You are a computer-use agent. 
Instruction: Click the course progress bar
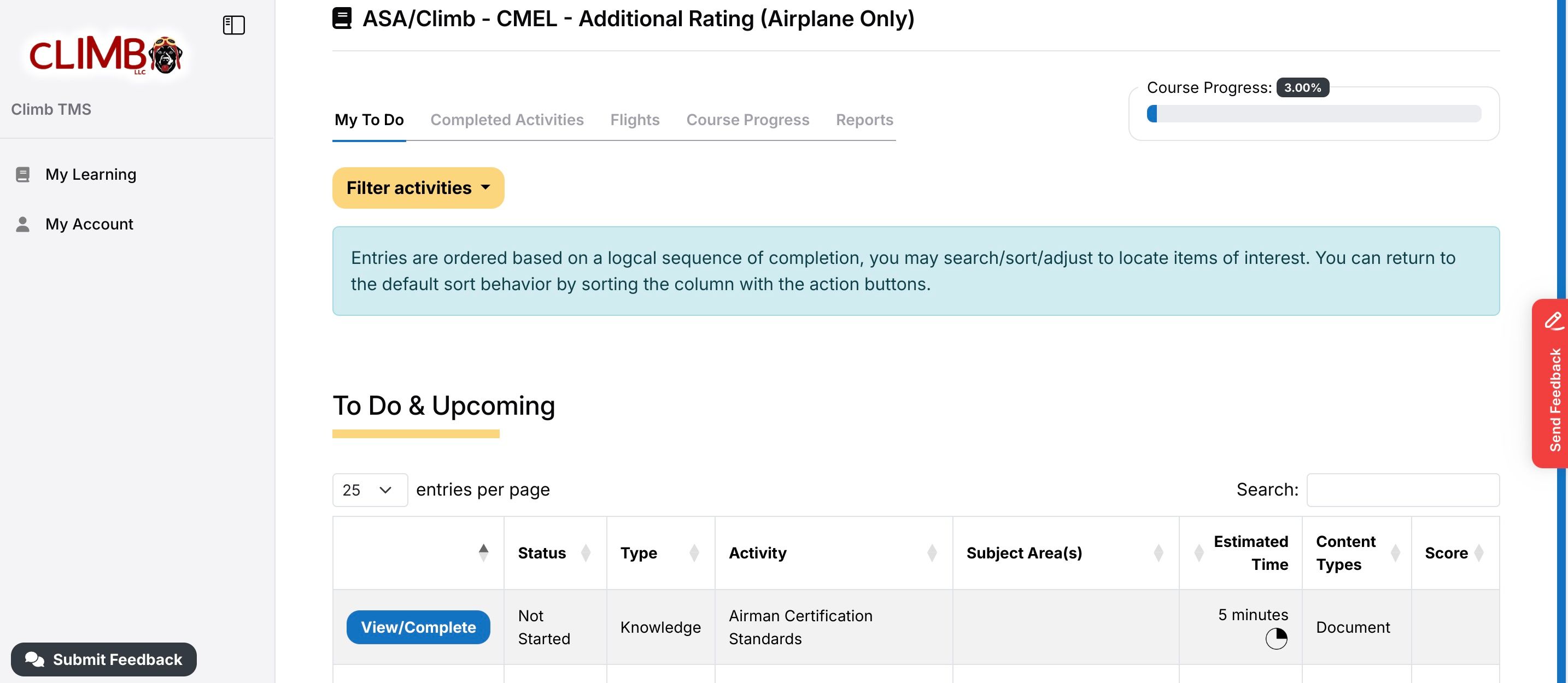1314,114
